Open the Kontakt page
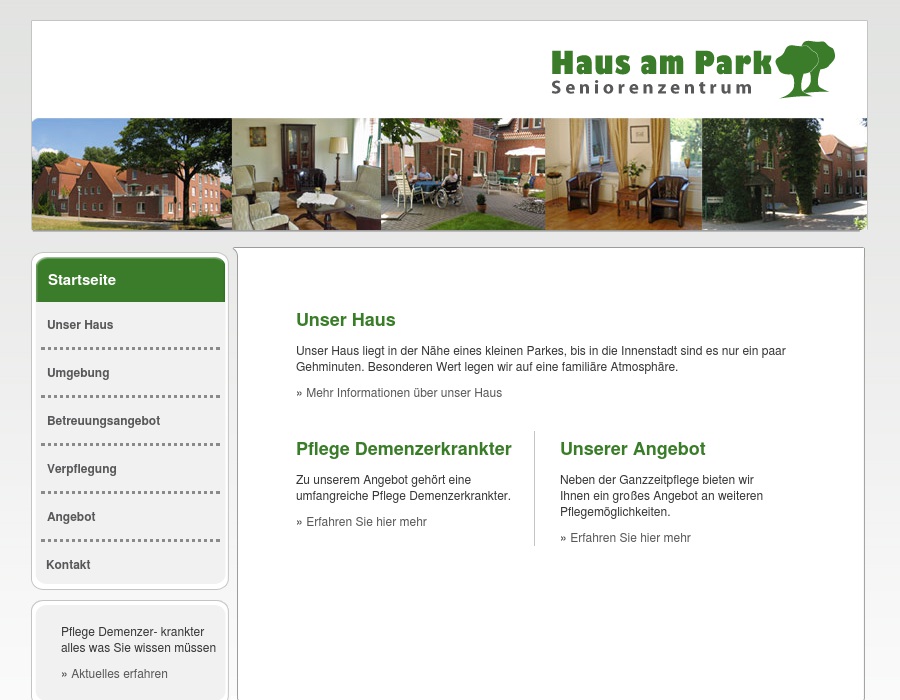 click(x=68, y=564)
